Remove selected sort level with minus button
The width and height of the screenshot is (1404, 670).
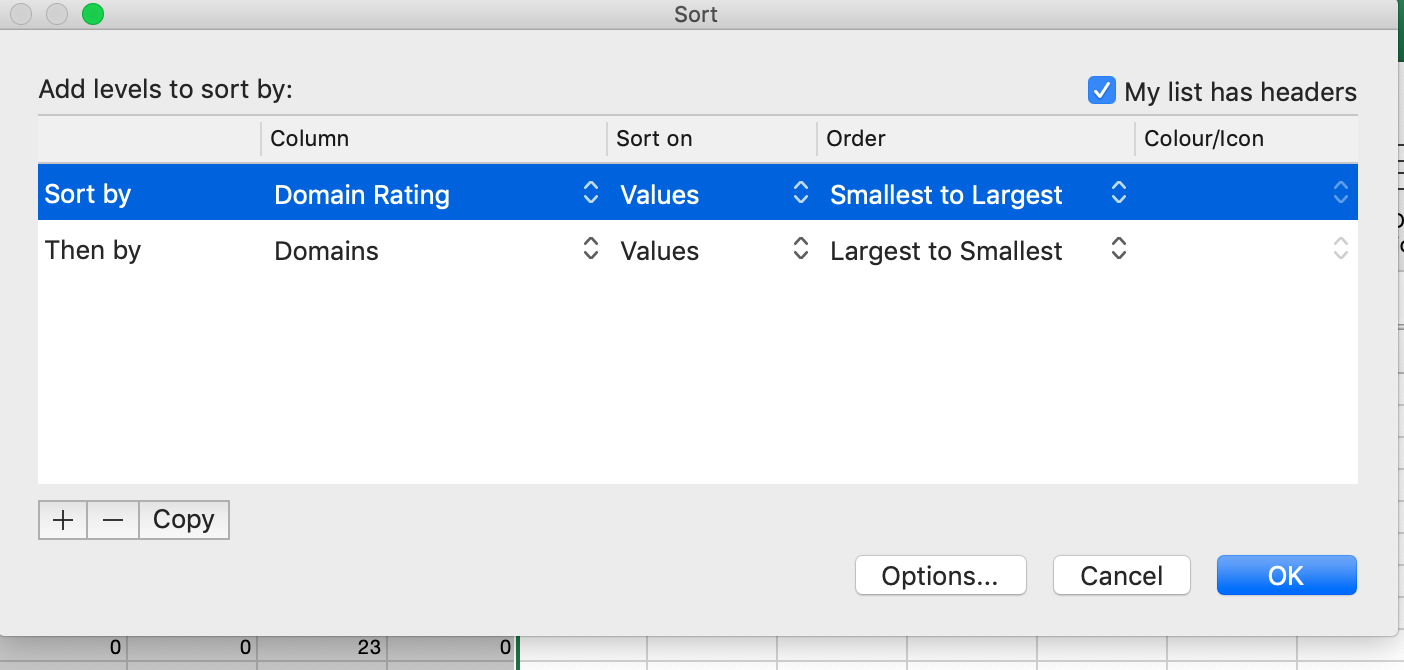coord(113,520)
